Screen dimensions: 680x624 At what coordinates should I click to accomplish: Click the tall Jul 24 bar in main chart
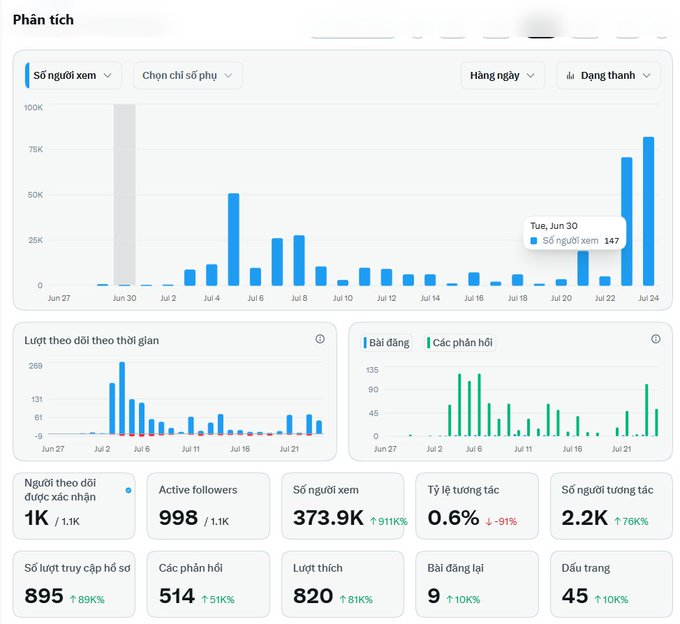click(x=648, y=211)
